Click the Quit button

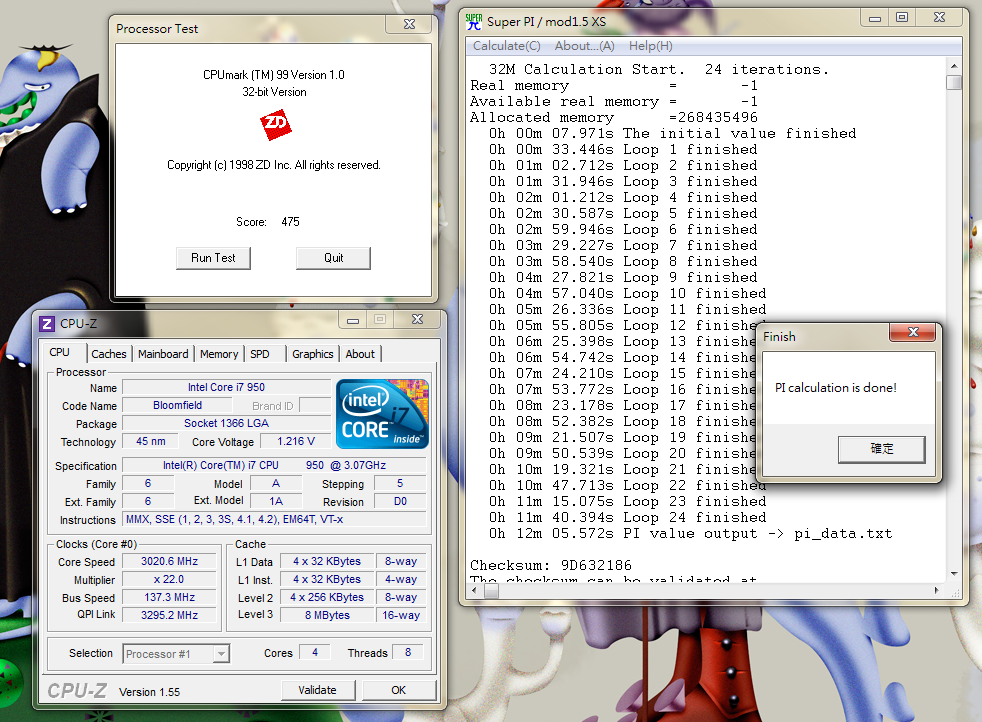pos(333,258)
